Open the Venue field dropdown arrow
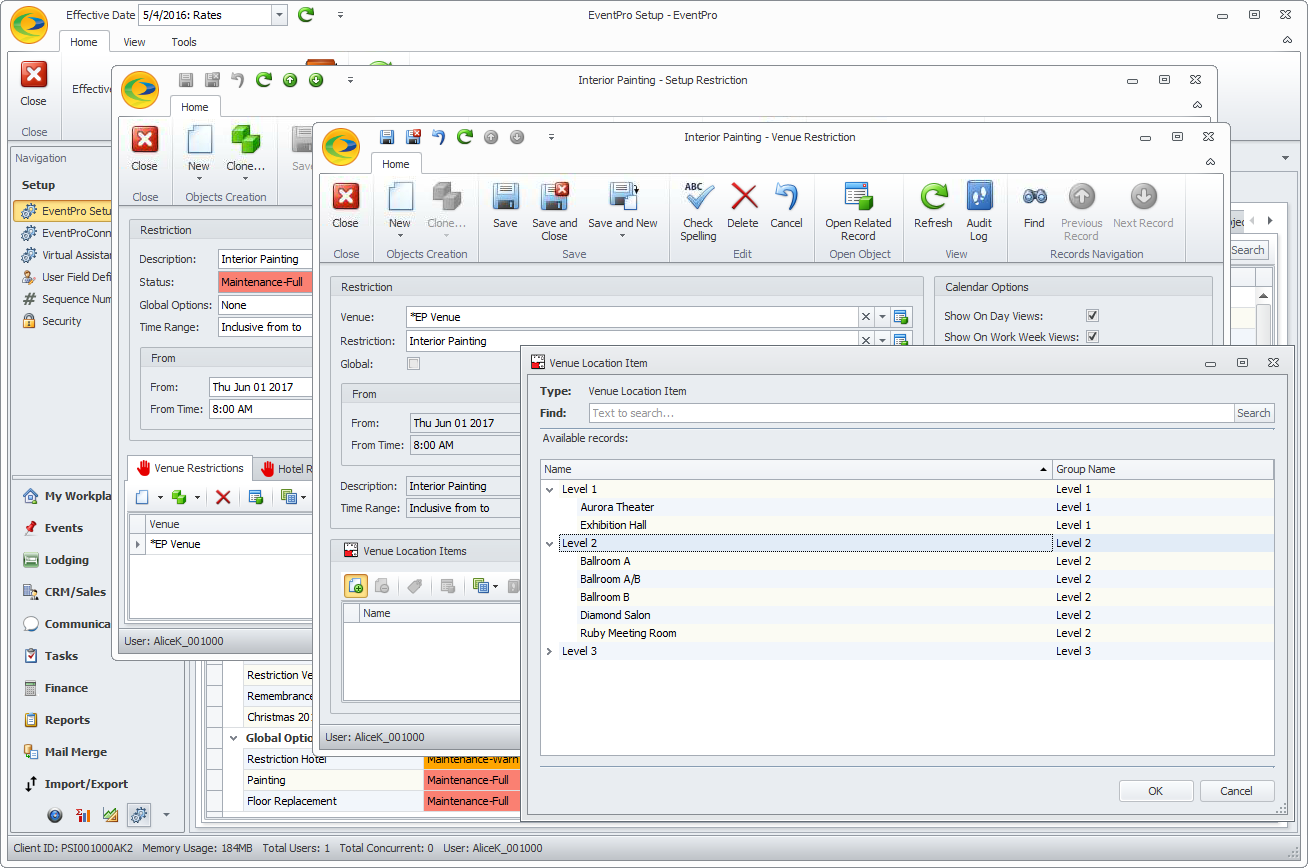 pyautogui.click(x=882, y=317)
